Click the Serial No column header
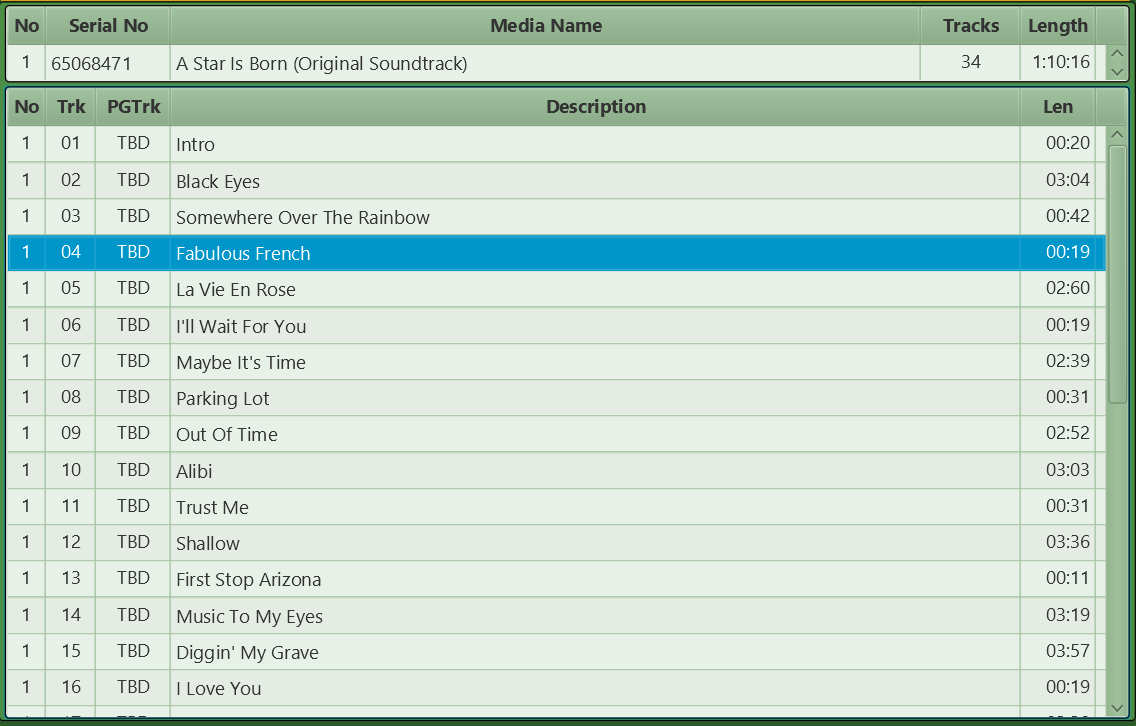Image resolution: width=1136 pixels, height=726 pixels. [108, 26]
